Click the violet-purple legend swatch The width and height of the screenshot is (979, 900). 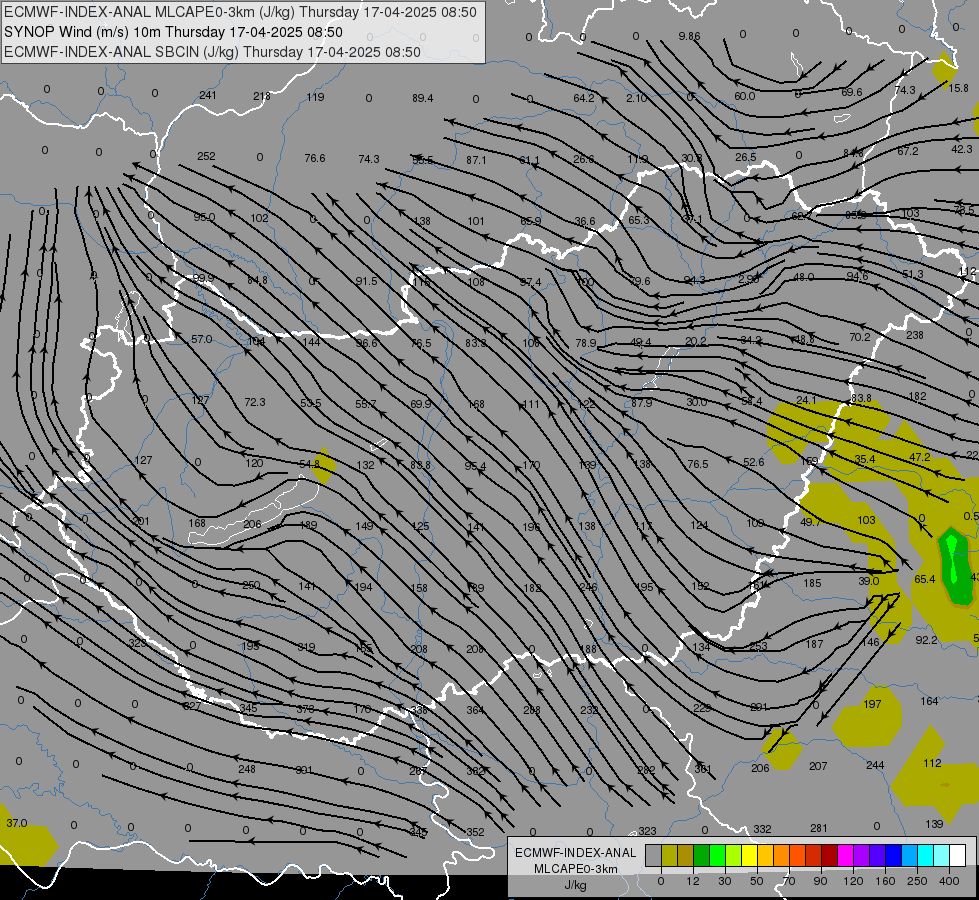click(862, 856)
